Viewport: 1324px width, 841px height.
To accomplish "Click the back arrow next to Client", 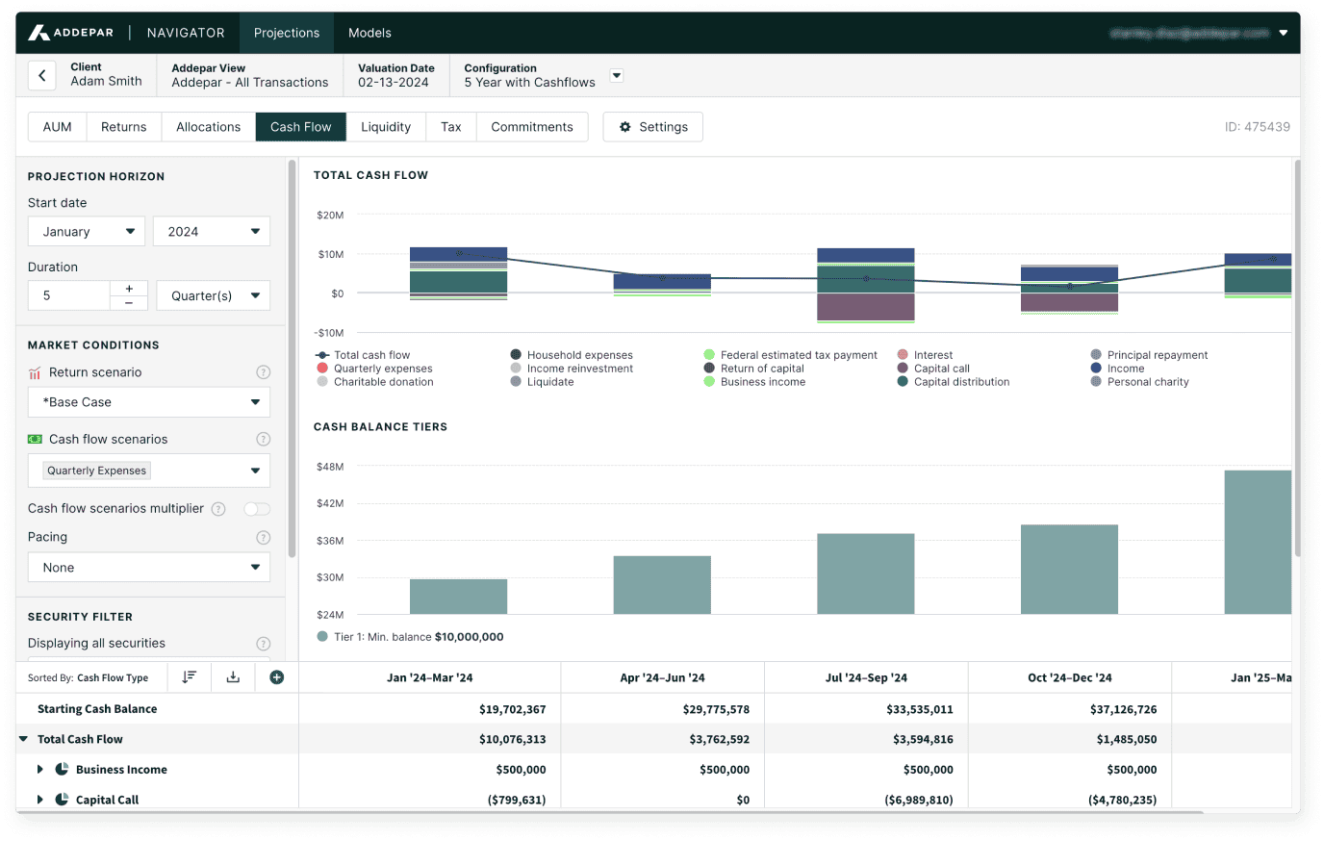I will click(x=42, y=75).
